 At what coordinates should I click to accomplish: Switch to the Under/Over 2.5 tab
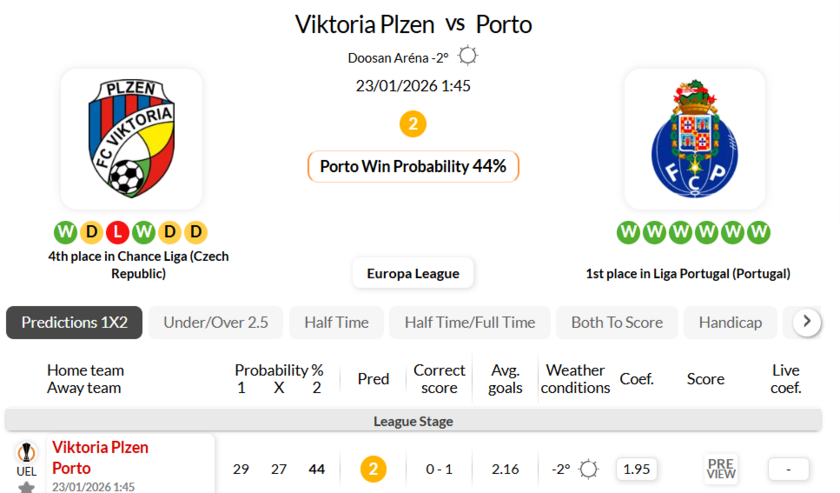216,322
